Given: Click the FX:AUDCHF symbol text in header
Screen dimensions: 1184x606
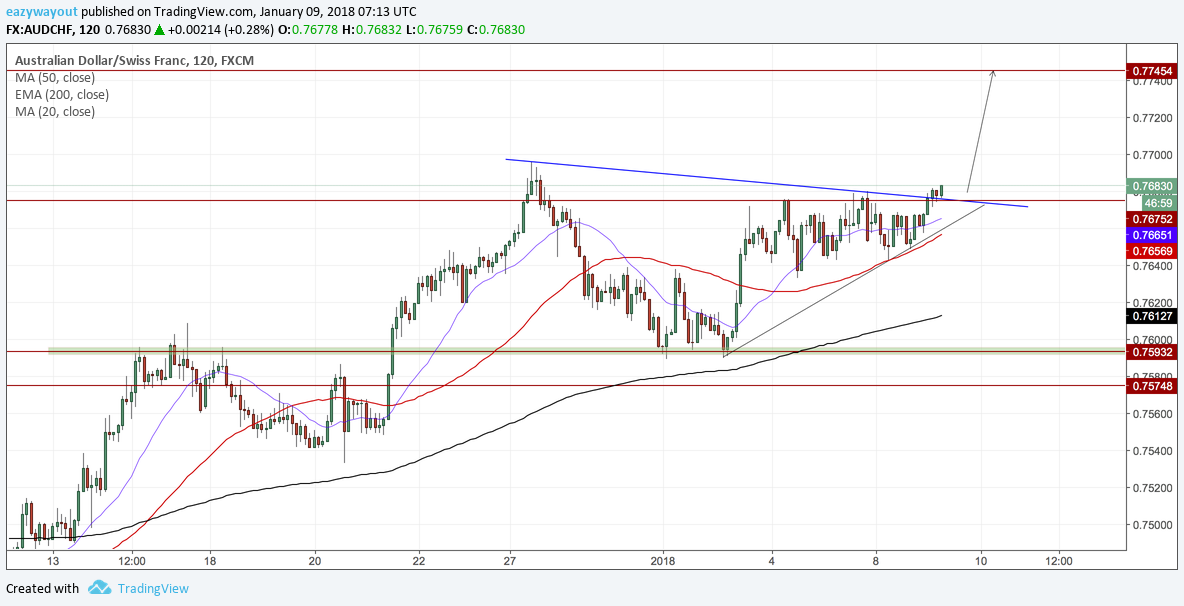Looking at the screenshot, I should click(39, 29).
